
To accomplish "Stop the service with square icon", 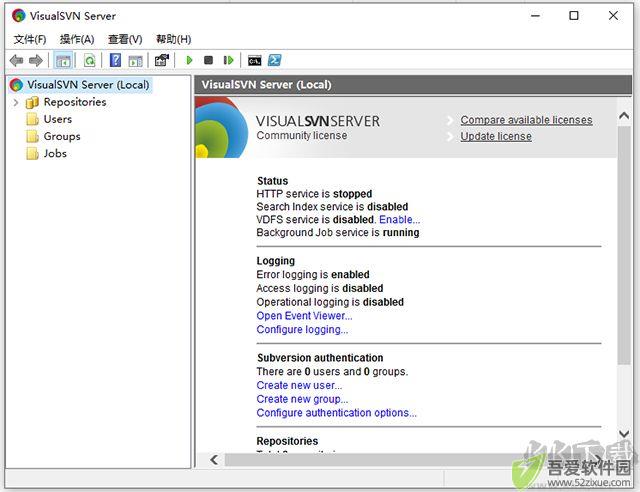I will coord(208,60).
